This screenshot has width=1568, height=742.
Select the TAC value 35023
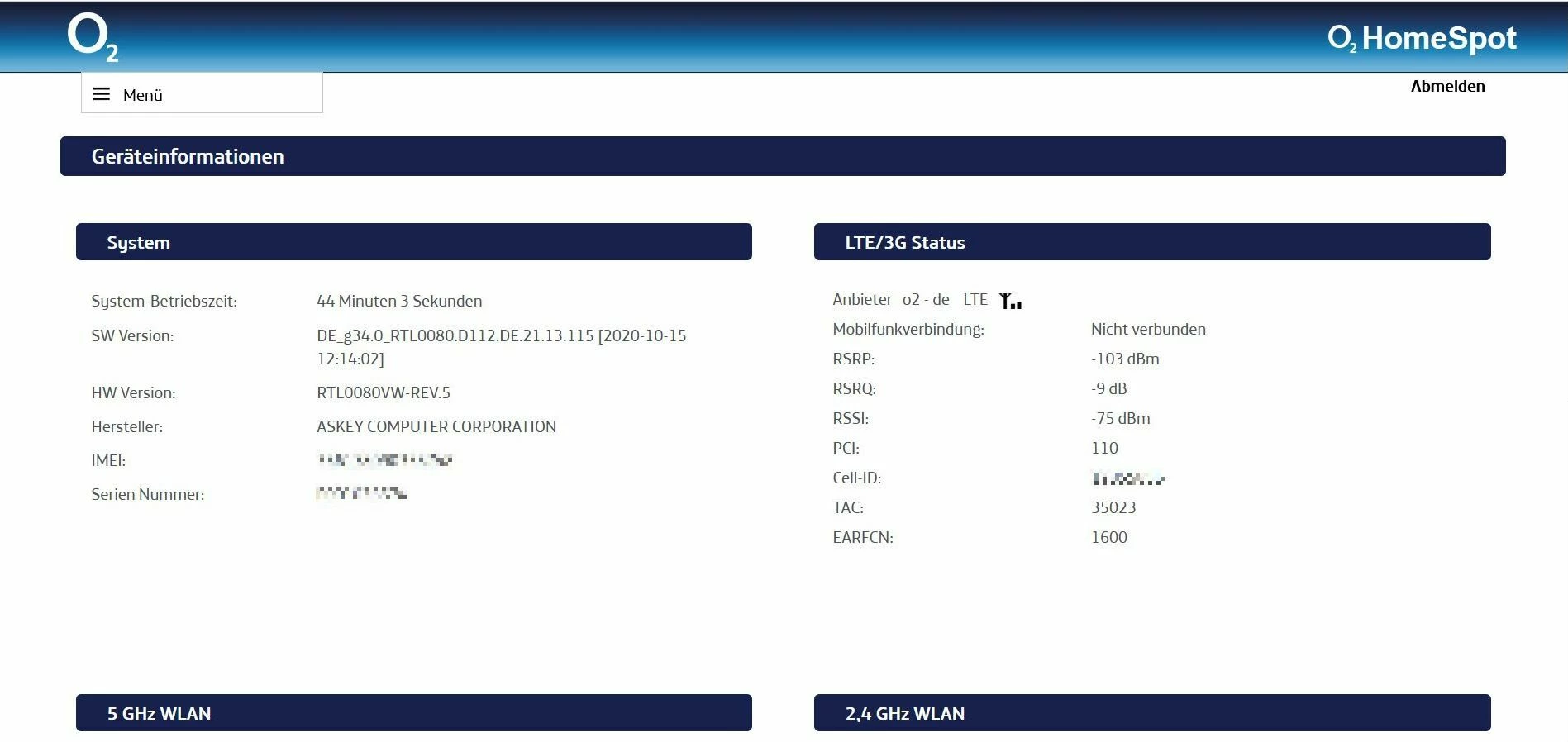1113,507
